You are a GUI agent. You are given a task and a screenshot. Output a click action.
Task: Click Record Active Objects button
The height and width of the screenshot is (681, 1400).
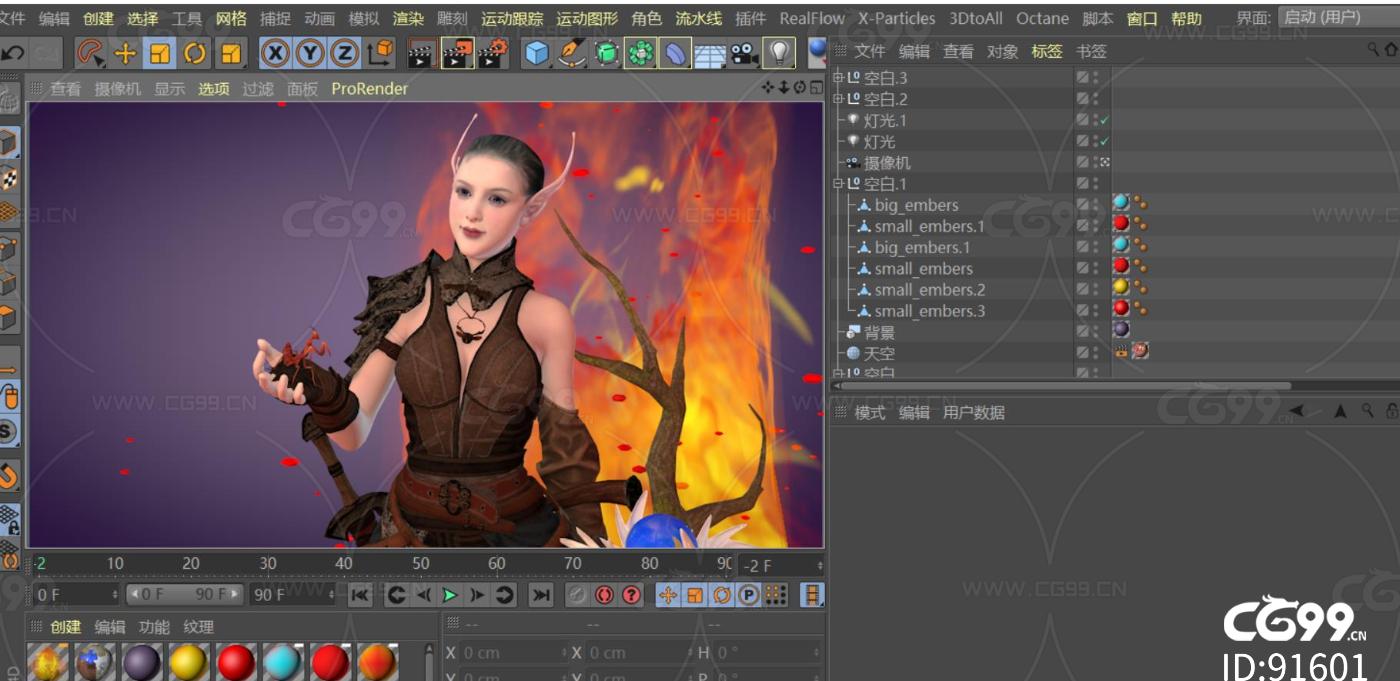pyautogui.click(x=577, y=595)
